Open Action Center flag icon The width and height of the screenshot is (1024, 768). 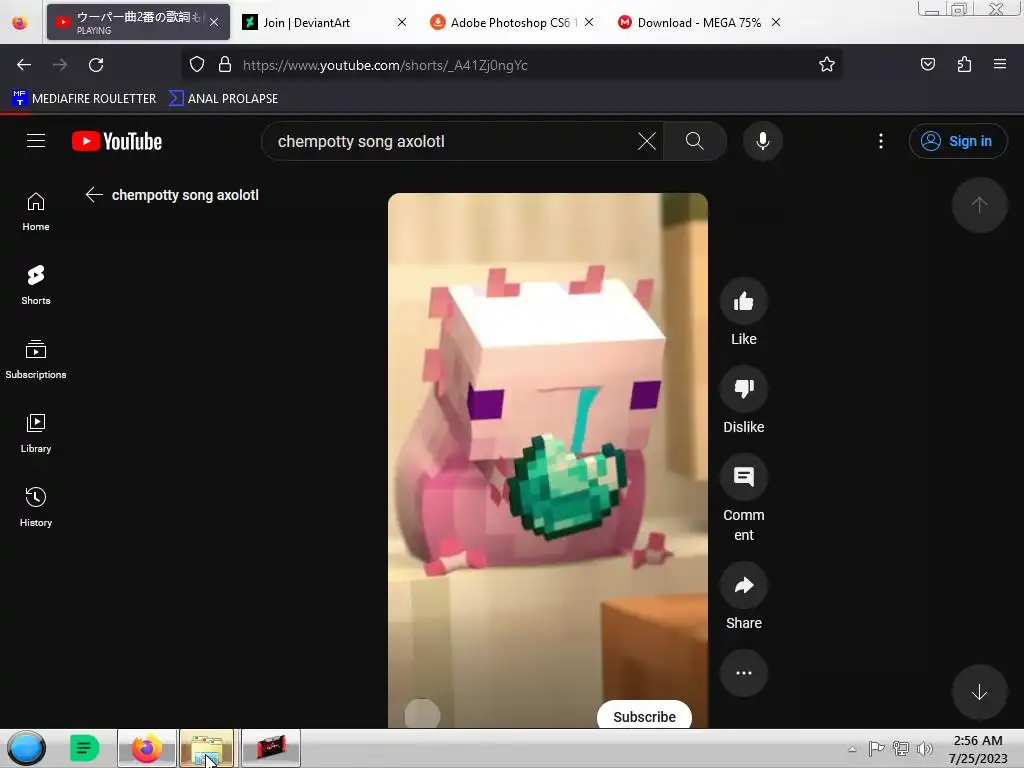tap(876, 749)
